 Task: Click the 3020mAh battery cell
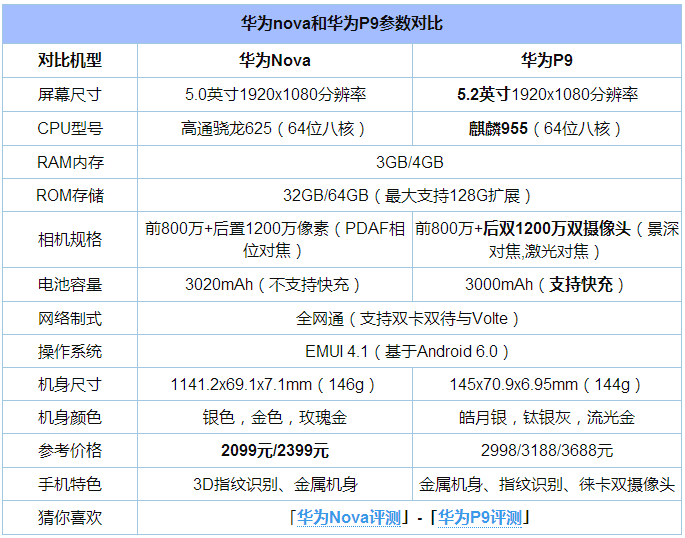click(275, 285)
